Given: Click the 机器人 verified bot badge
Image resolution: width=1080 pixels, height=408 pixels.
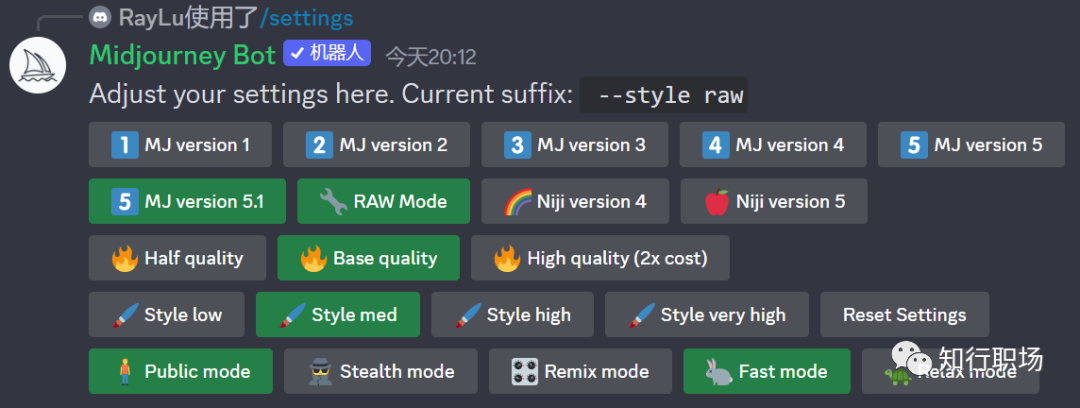Looking at the screenshot, I should pos(327,53).
